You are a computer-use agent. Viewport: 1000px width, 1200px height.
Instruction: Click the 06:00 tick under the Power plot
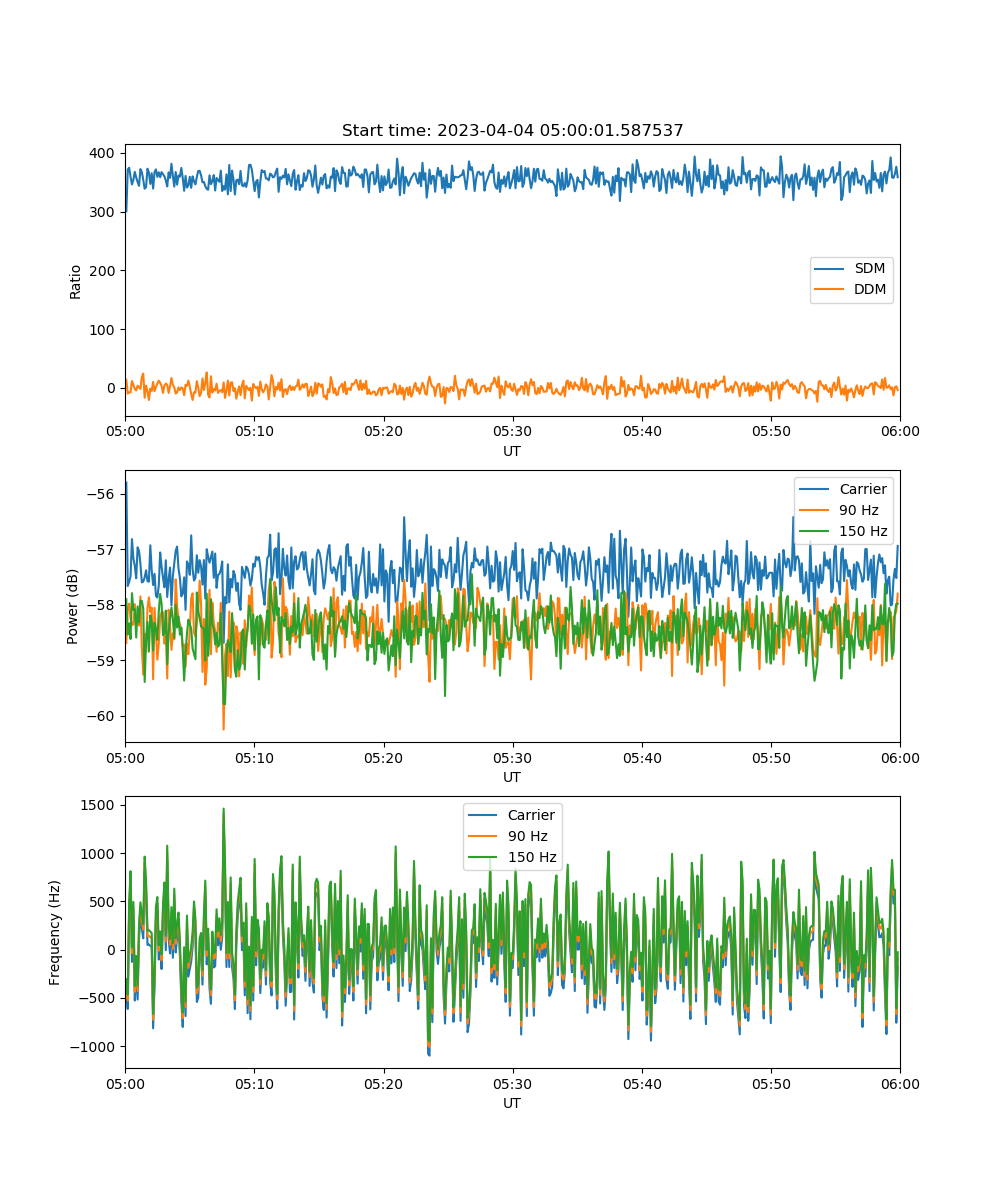click(x=899, y=757)
